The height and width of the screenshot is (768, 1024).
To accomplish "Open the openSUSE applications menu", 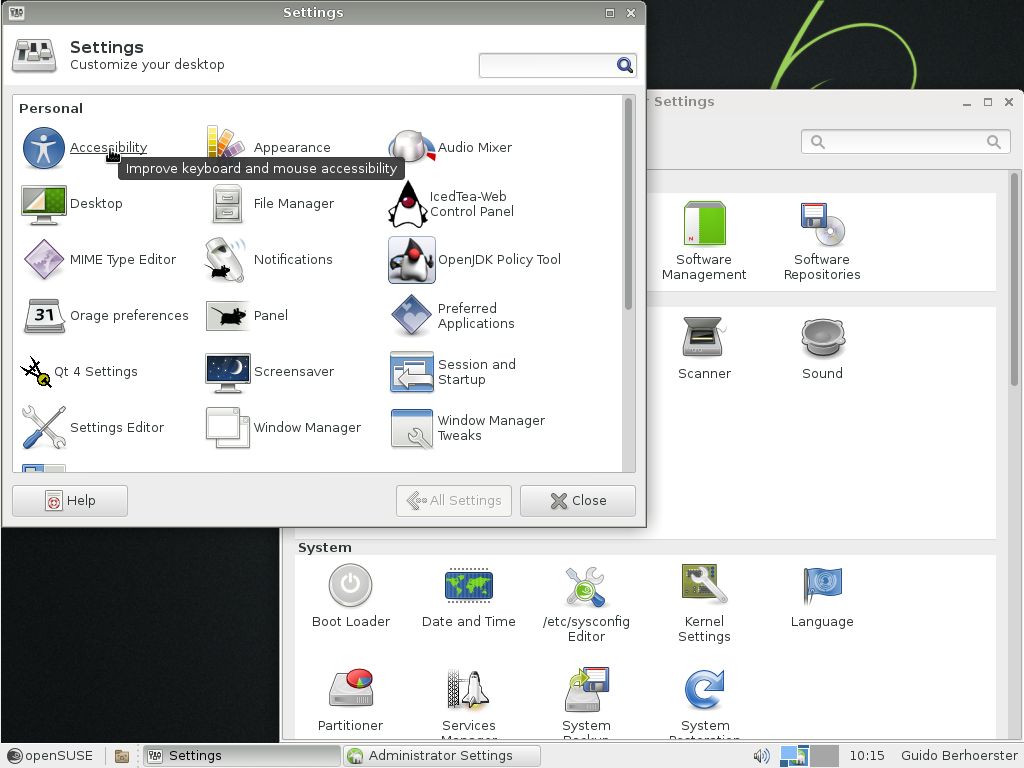I will point(50,756).
